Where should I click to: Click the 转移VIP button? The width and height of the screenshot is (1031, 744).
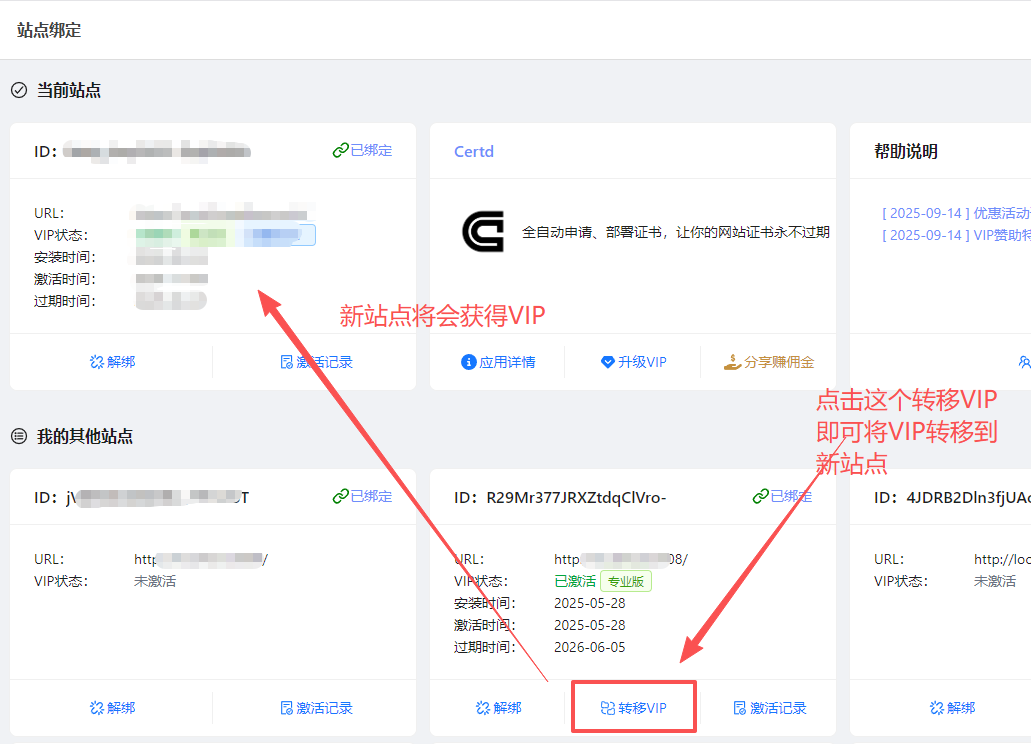click(x=633, y=708)
